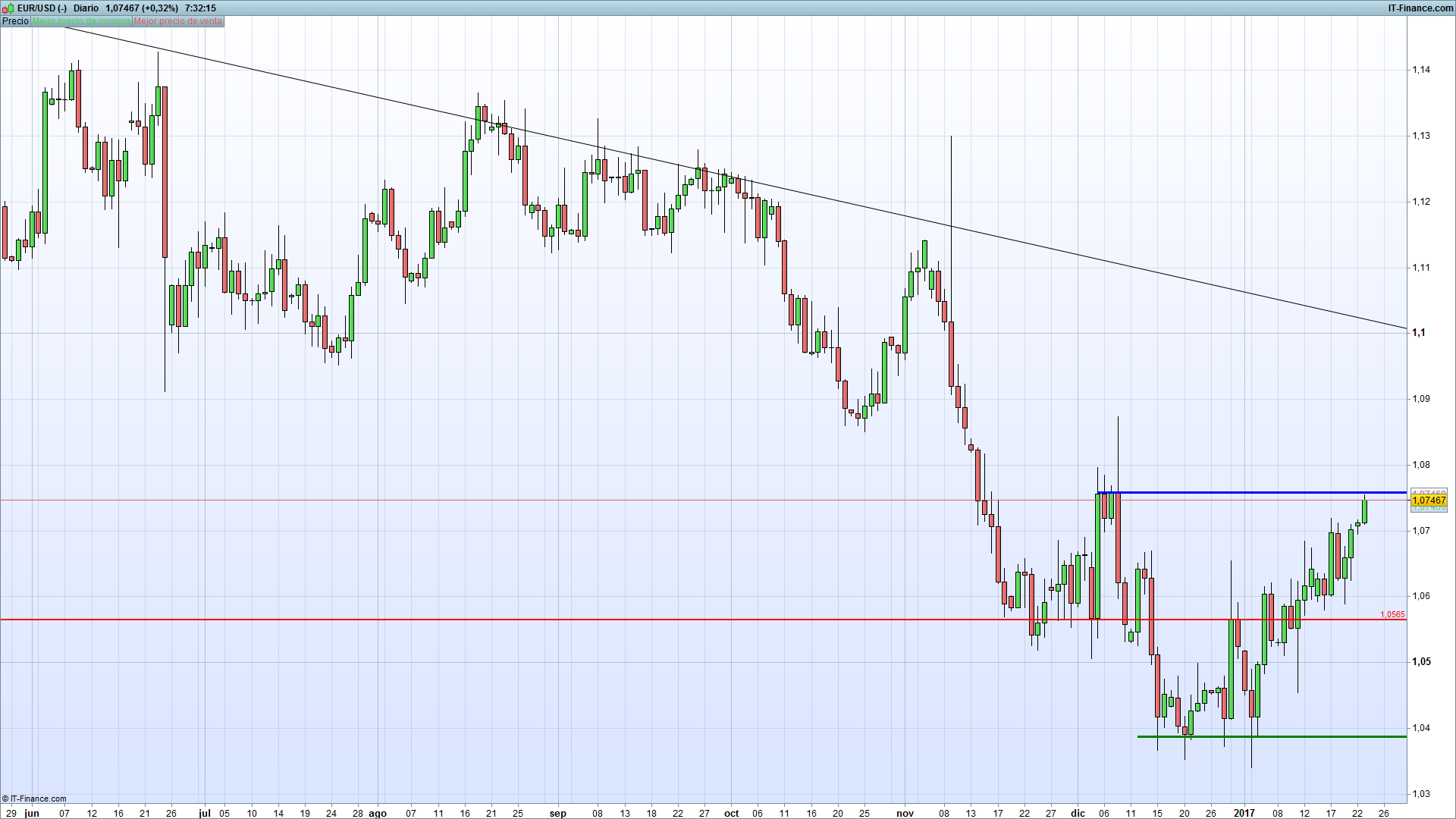Select the Mejor precio de compra label

click(x=81, y=21)
